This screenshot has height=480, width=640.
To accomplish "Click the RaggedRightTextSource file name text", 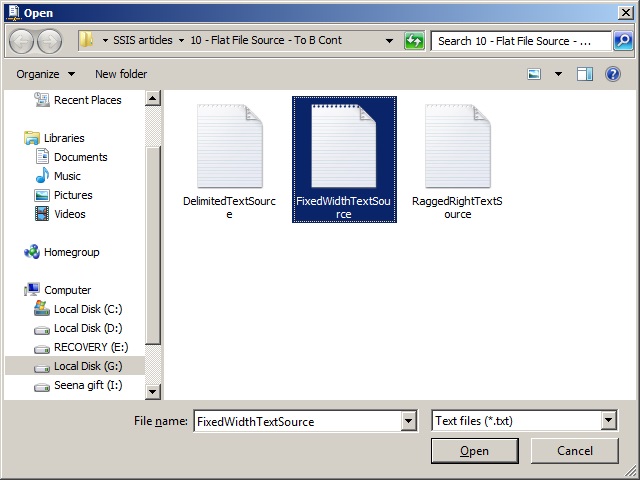I will coord(458,207).
